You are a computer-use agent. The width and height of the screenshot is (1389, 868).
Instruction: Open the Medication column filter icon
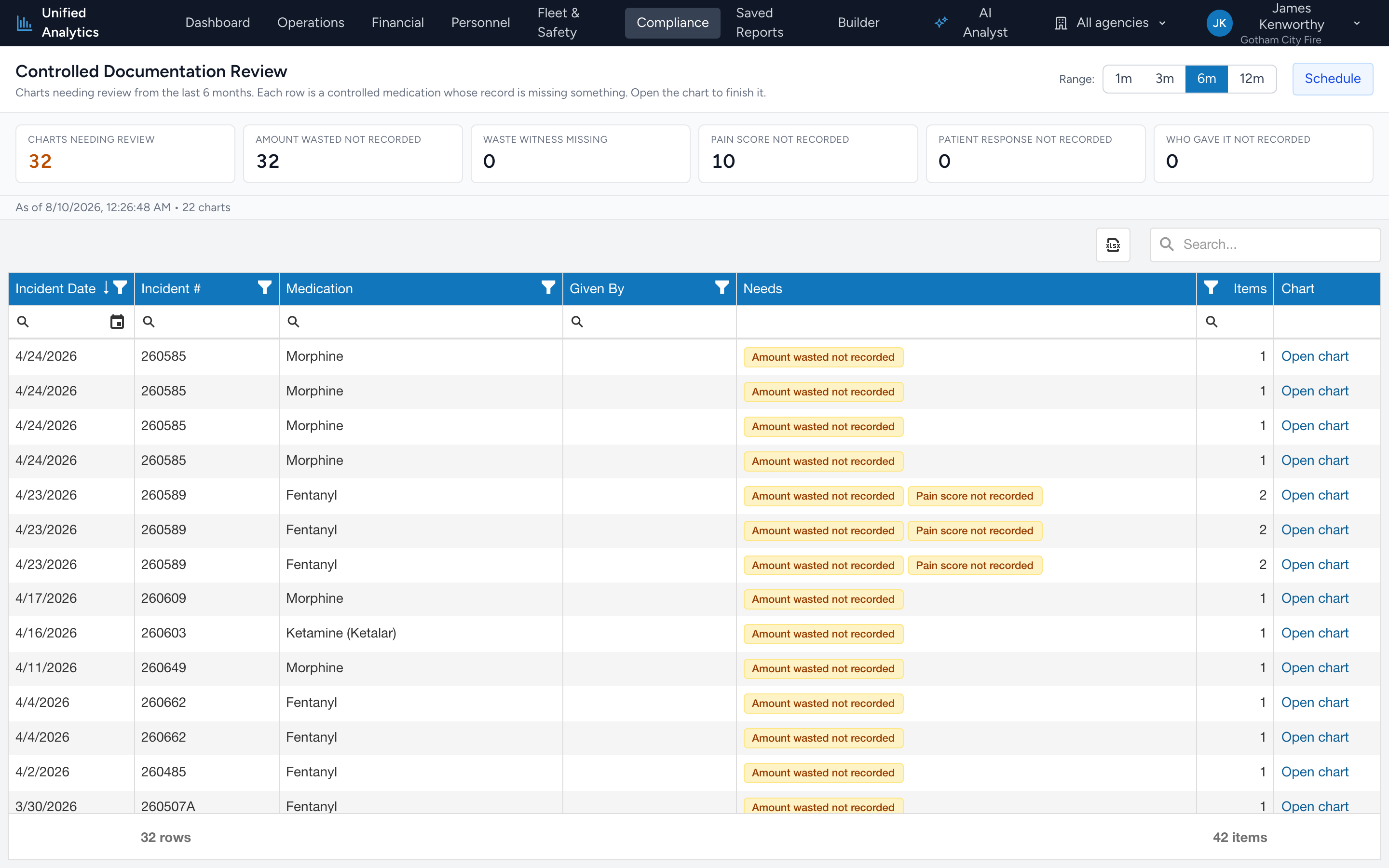pos(548,287)
